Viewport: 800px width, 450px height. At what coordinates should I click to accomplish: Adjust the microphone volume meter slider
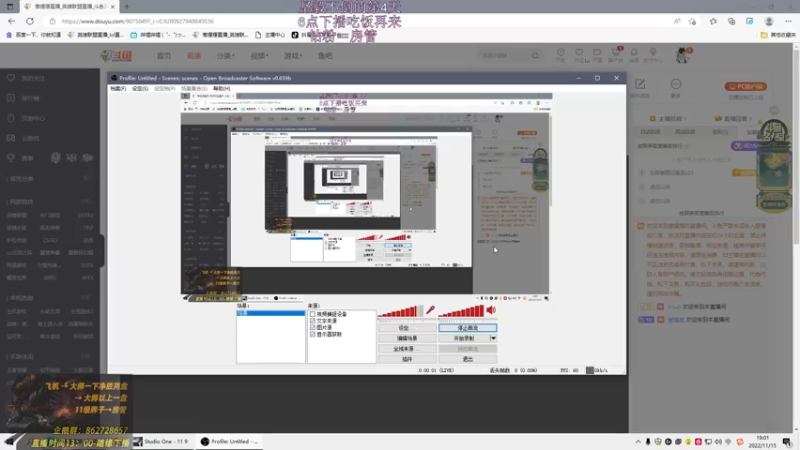pyautogui.click(x=400, y=311)
